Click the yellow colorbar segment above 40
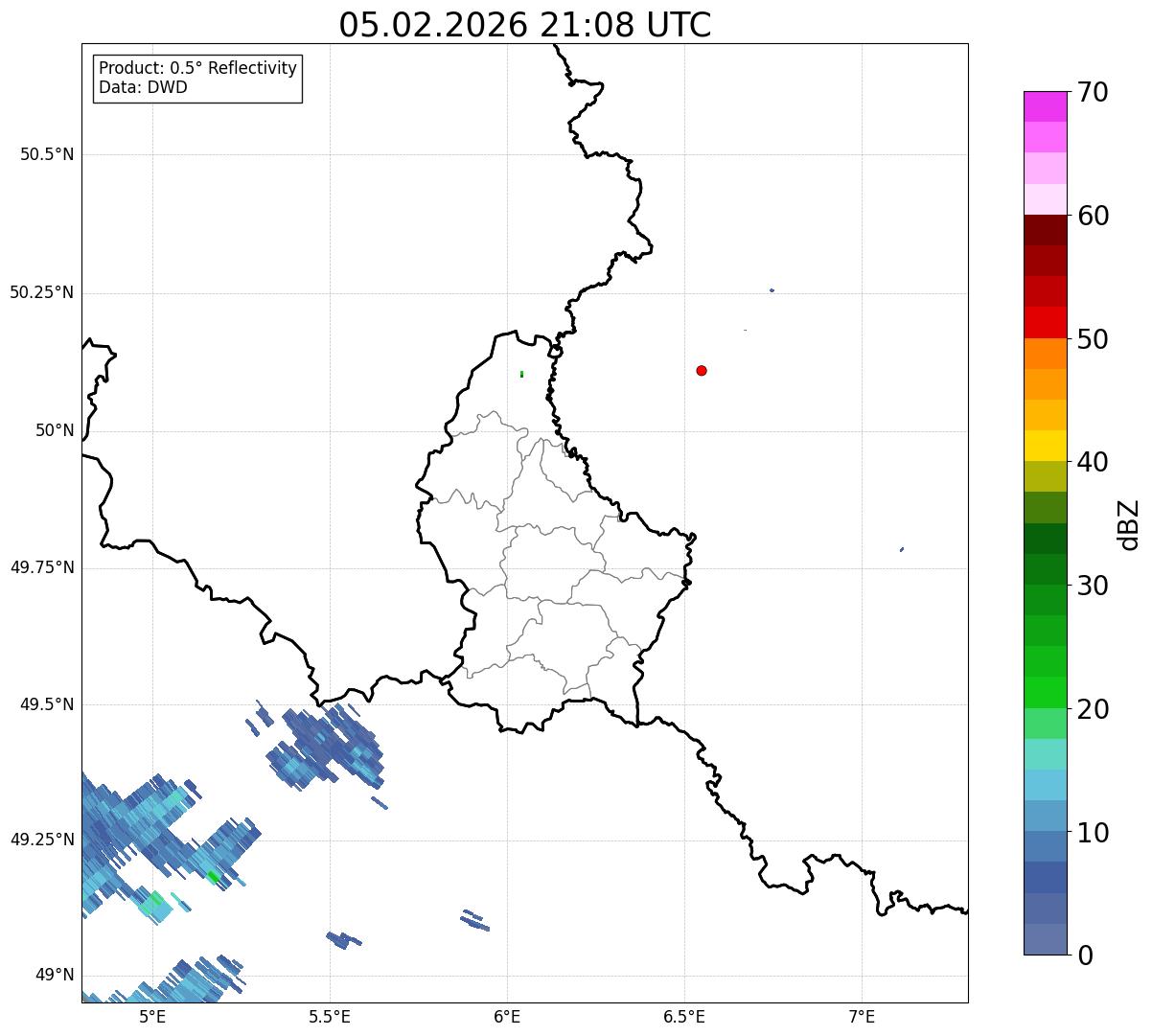This screenshot has height=1036, width=1152. pos(1045,446)
